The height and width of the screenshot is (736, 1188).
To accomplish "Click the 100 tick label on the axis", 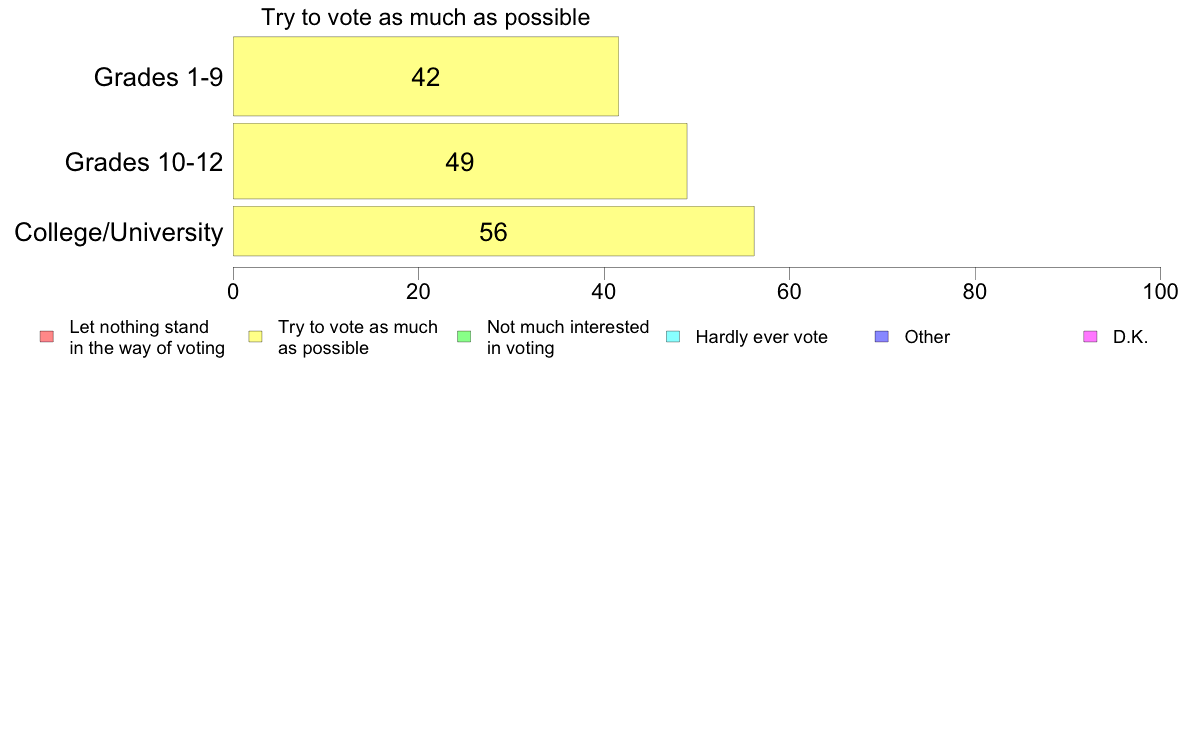I will pyautogui.click(x=1161, y=292).
